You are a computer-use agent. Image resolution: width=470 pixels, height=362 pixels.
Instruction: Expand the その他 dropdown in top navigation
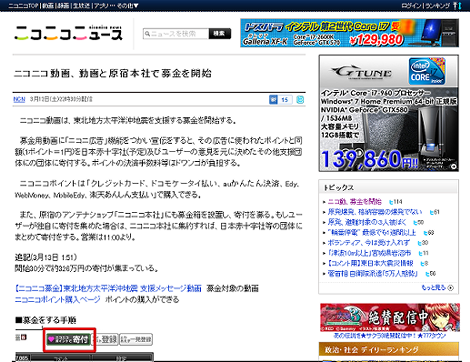(128, 6)
